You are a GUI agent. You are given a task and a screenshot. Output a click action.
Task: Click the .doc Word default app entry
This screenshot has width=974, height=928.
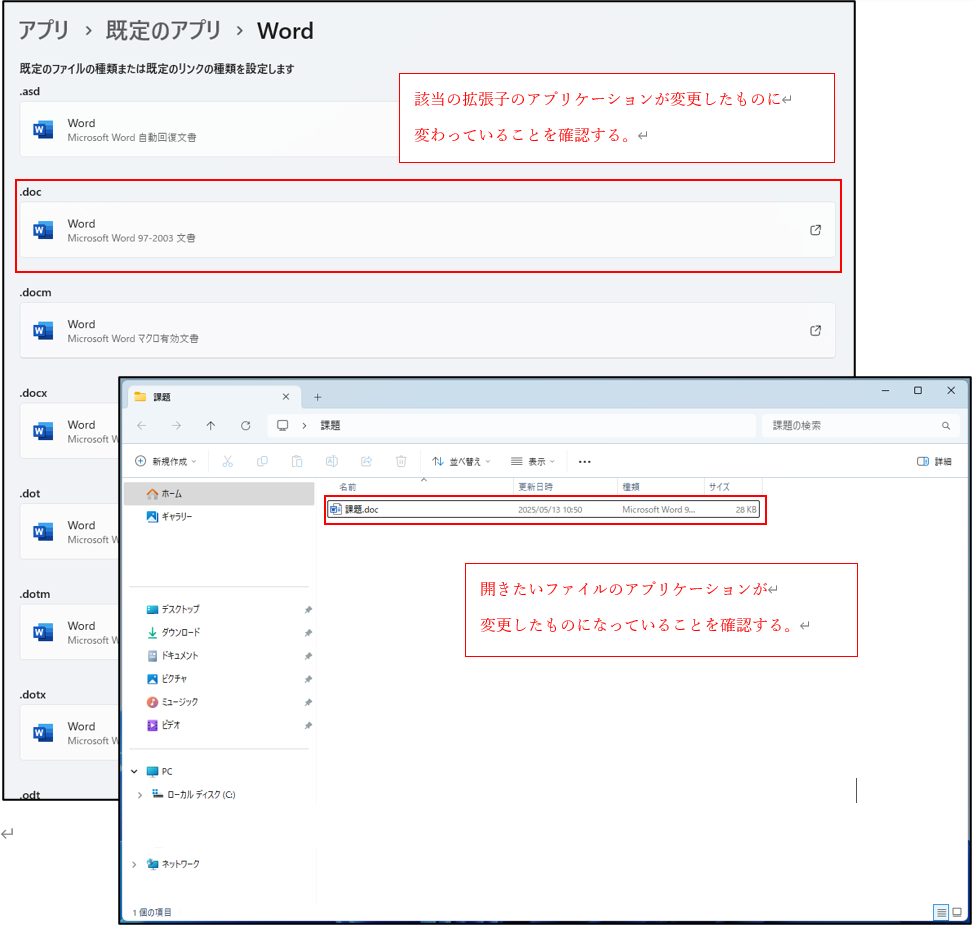tap(427, 230)
